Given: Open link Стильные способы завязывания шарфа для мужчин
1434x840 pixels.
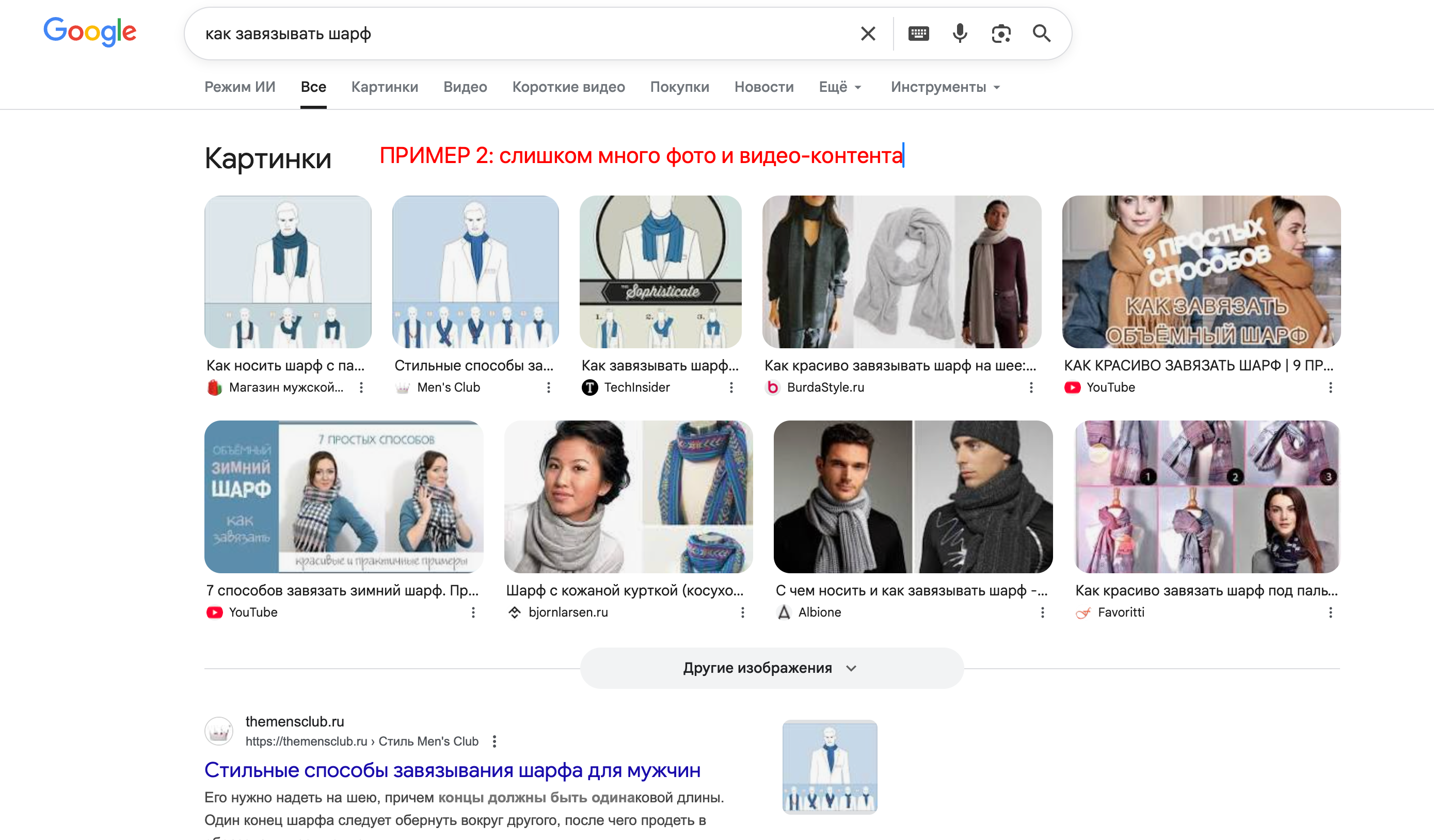Looking at the screenshot, I should pos(452,770).
